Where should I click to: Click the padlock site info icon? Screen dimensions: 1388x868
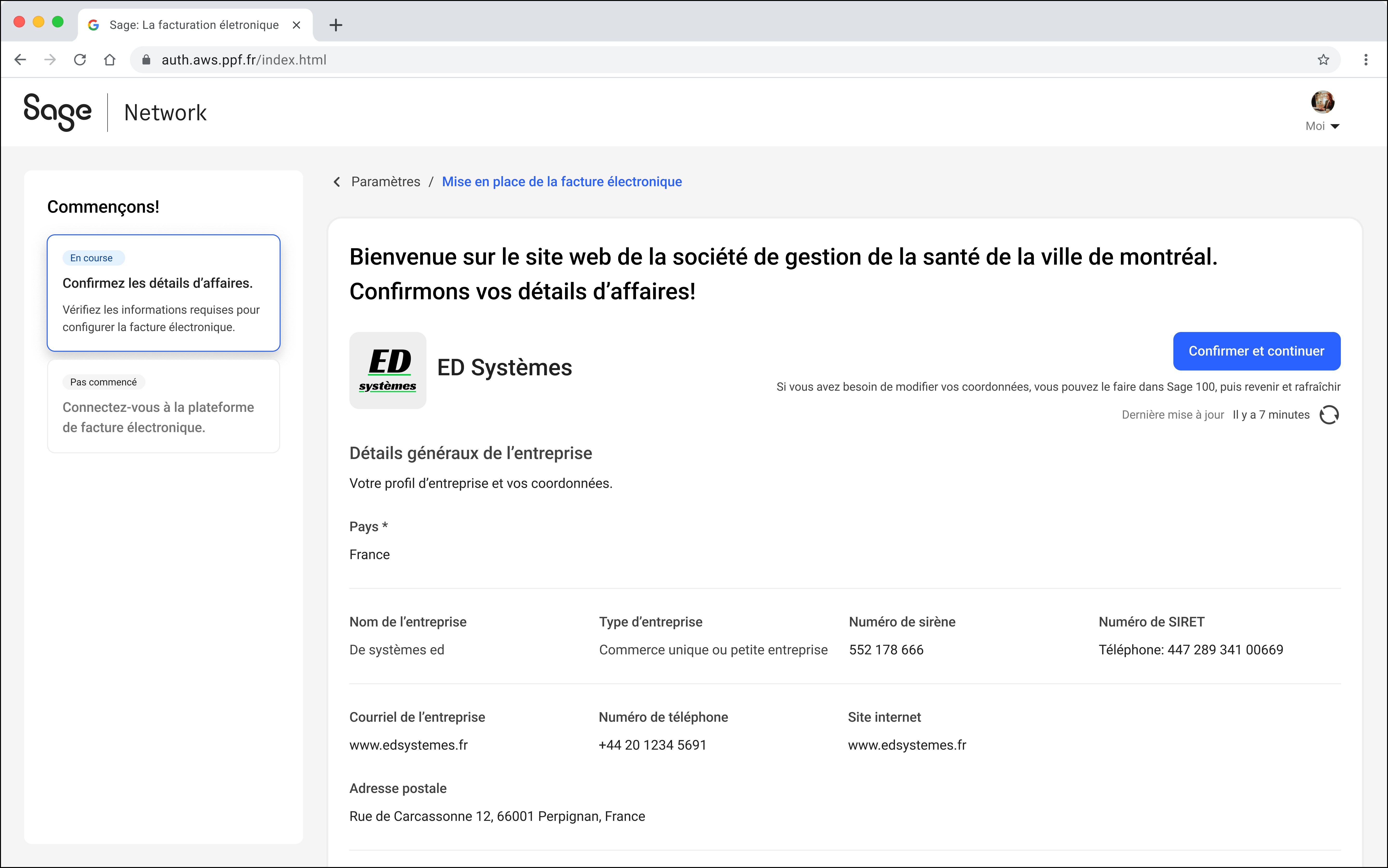[x=147, y=60]
